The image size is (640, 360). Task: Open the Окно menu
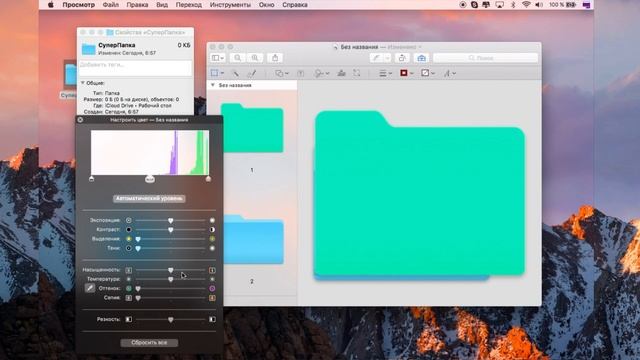[x=267, y=5]
